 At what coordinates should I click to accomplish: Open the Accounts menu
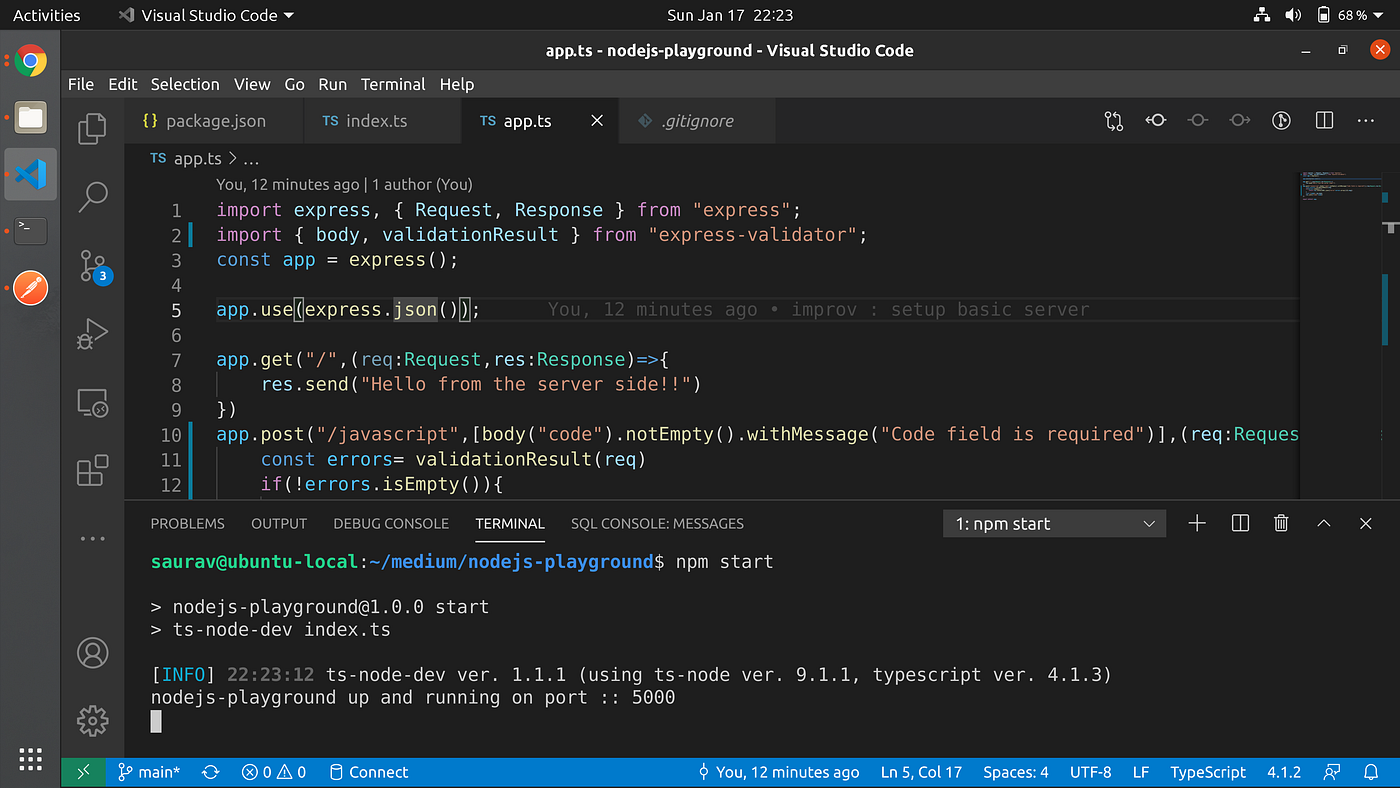(93, 653)
